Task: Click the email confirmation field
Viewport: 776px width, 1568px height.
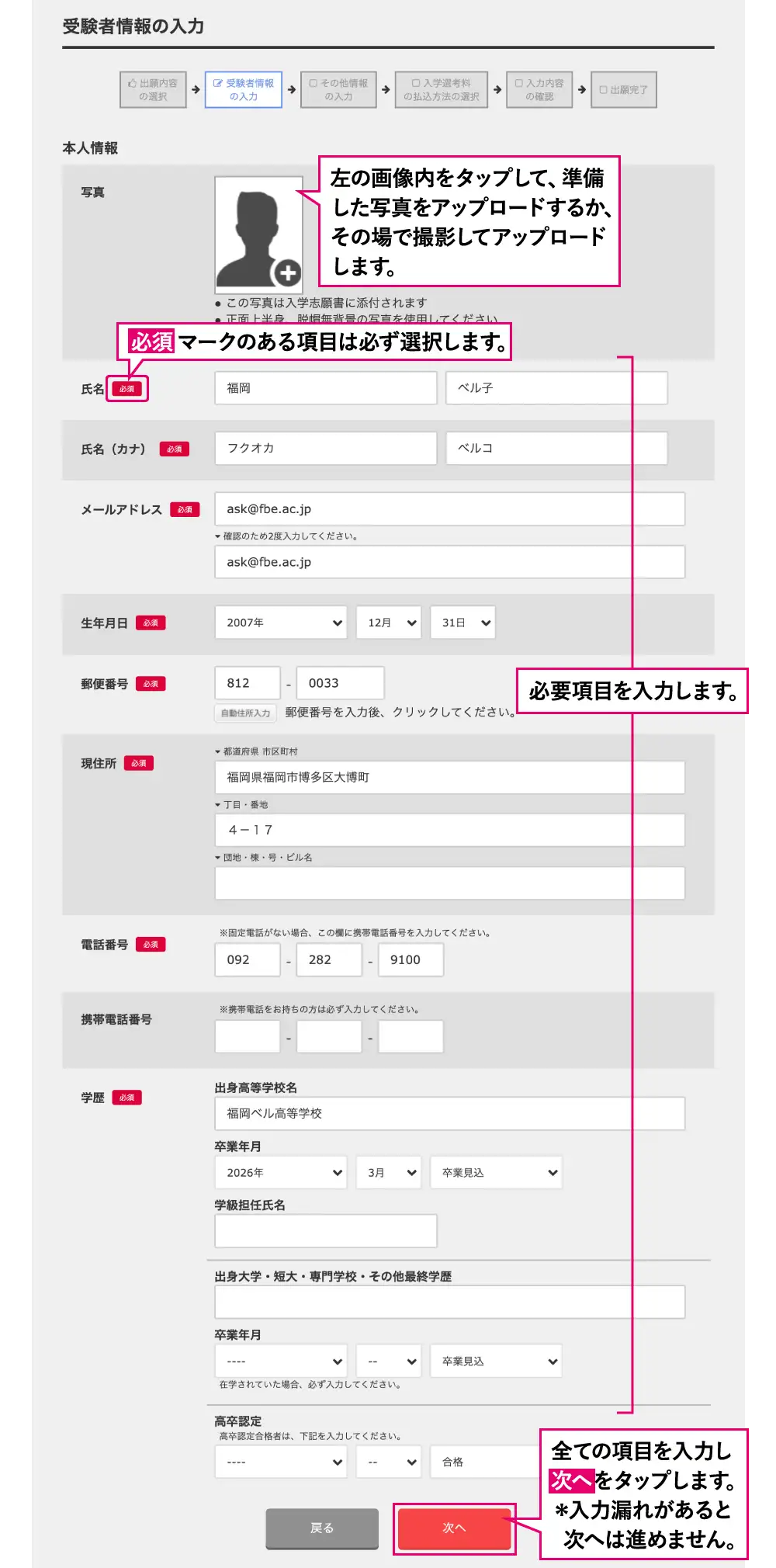Action: click(450, 562)
